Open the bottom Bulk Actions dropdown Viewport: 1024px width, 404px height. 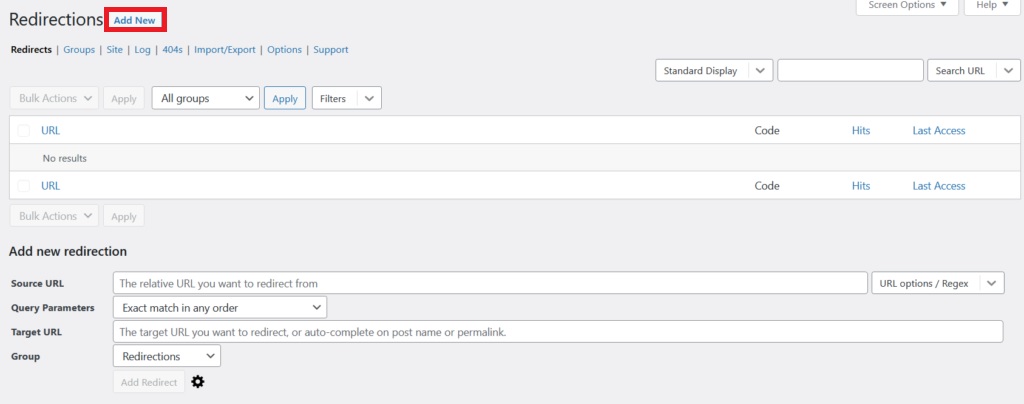(x=54, y=216)
